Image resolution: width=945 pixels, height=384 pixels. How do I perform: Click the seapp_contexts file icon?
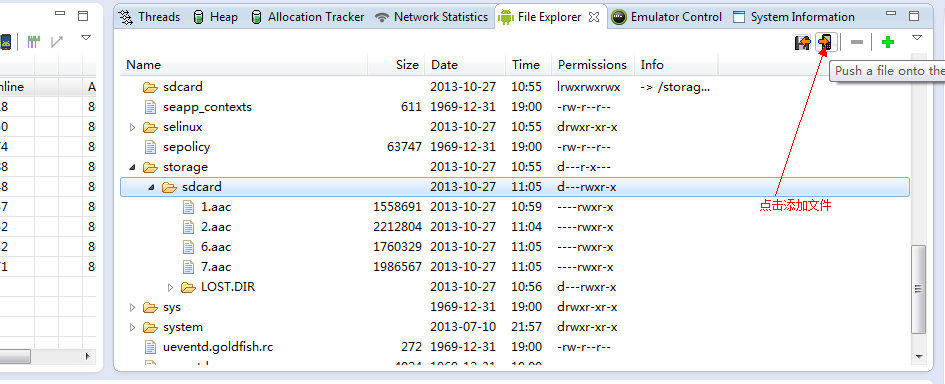[150, 107]
